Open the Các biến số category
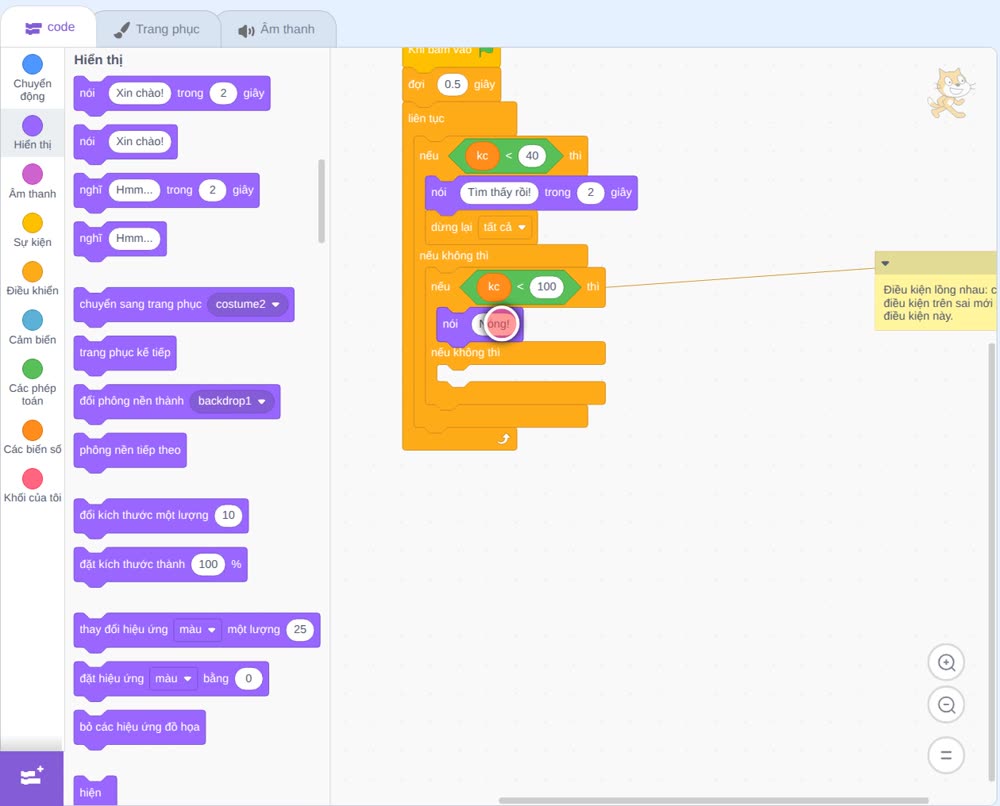 (x=33, y=437)
